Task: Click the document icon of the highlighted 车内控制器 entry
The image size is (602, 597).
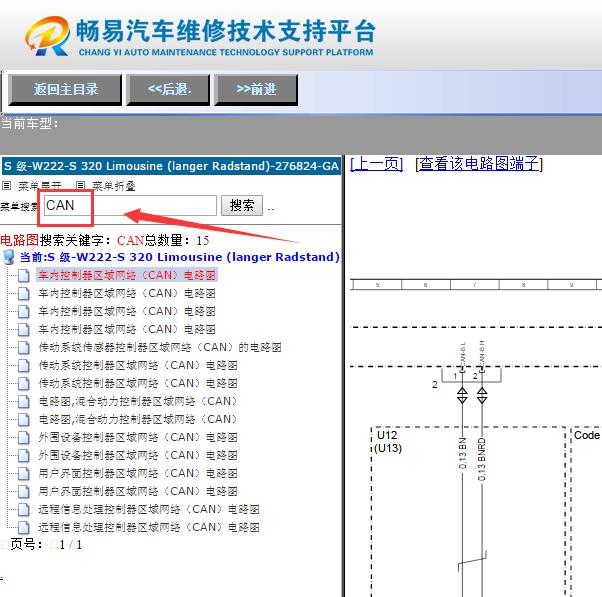Action: point(23,275)
